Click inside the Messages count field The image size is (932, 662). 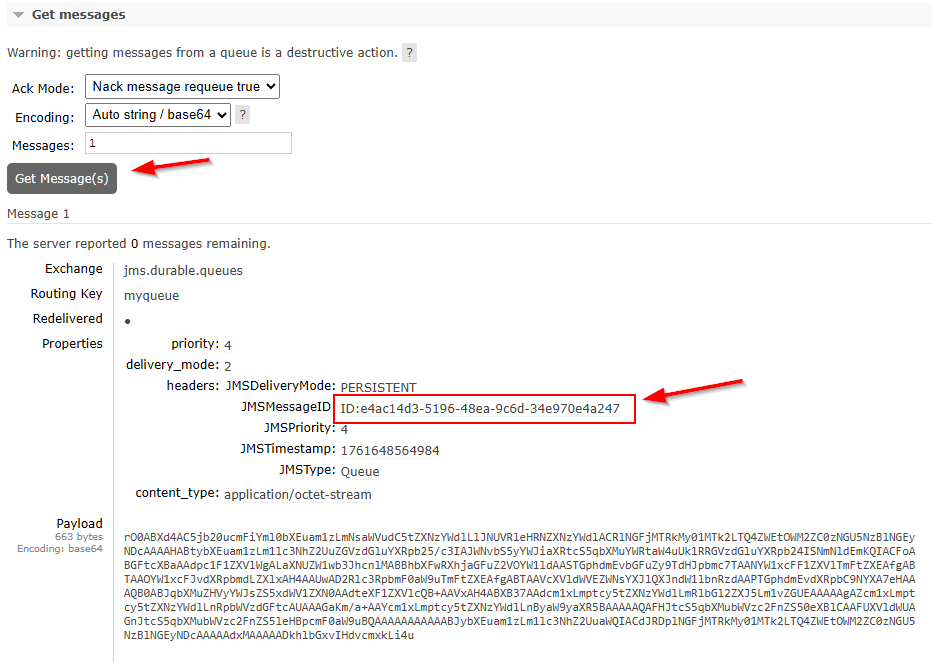click(188, 143)
